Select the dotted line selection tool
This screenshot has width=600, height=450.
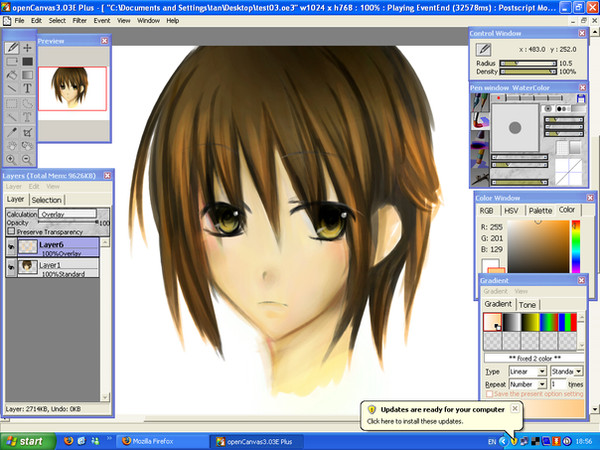pos(12,117)
